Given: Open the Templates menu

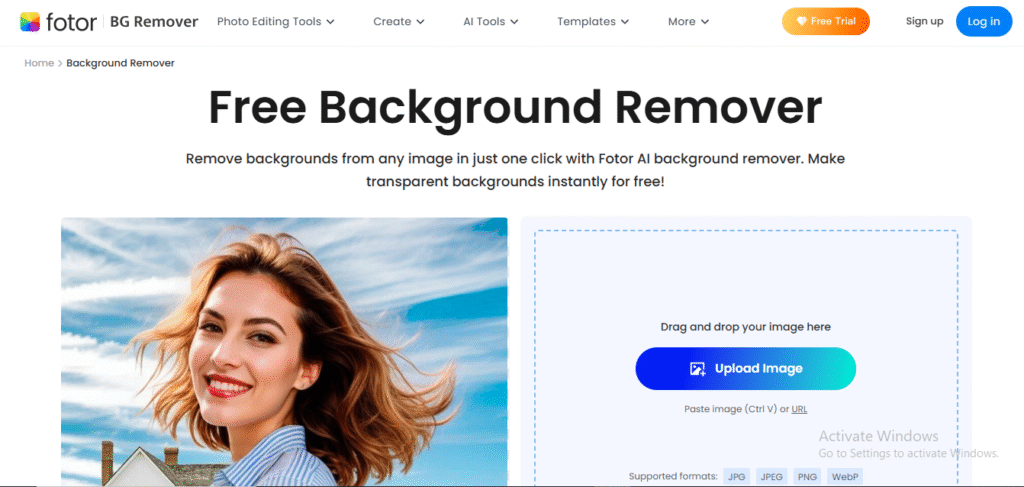Looking at the screenshot, I should click(593, 22).
